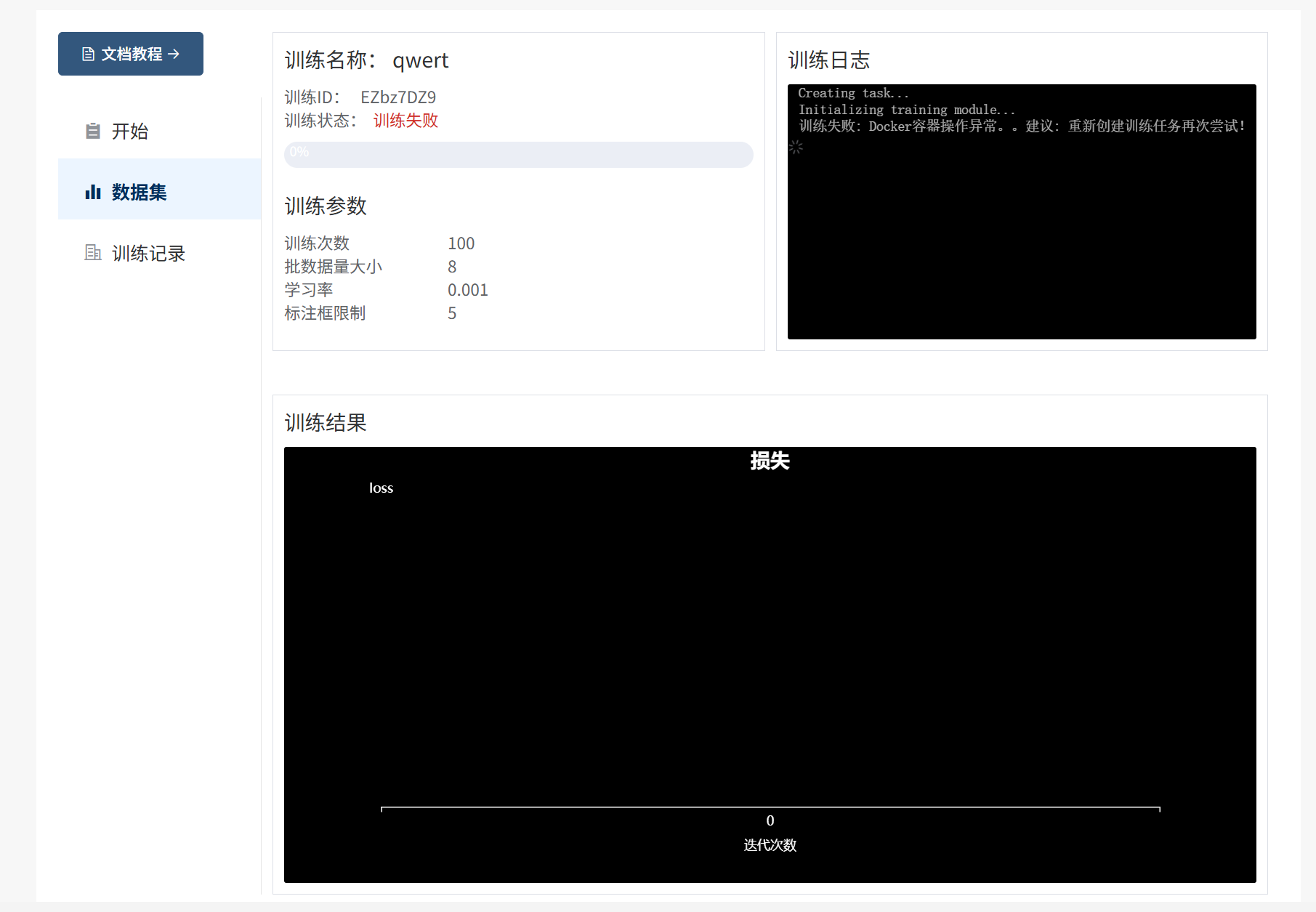Click the training name qwert
The width and height of the screenshot is (1316, 912).
420,60
